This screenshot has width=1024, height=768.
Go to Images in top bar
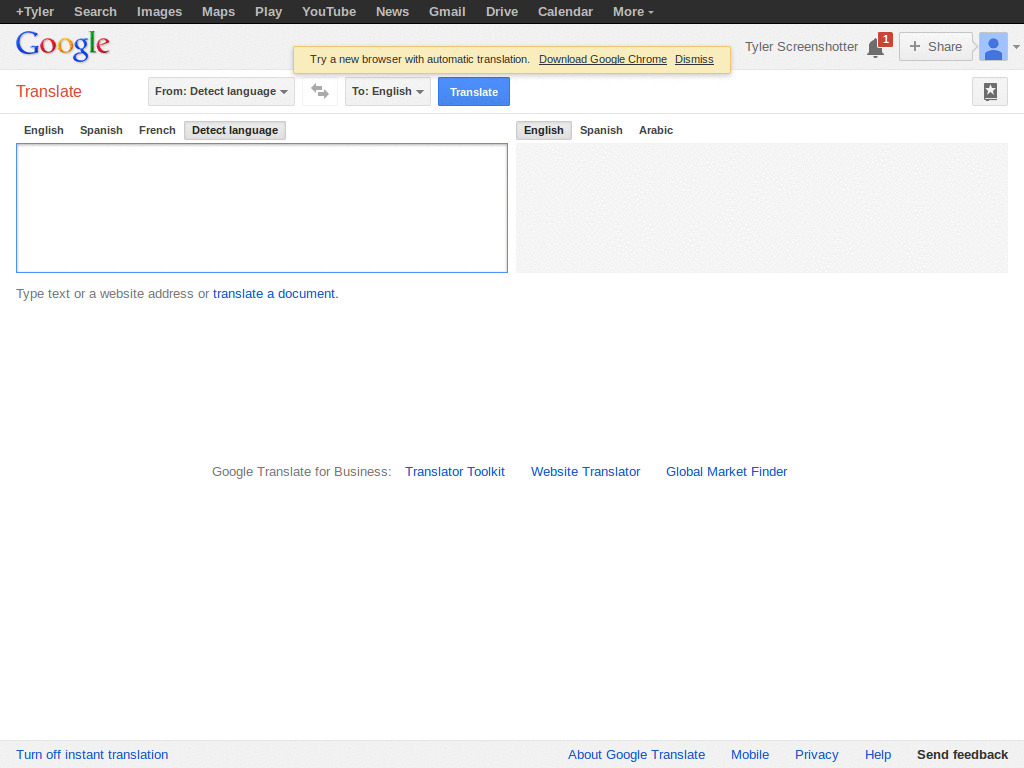tap(159, 12)
